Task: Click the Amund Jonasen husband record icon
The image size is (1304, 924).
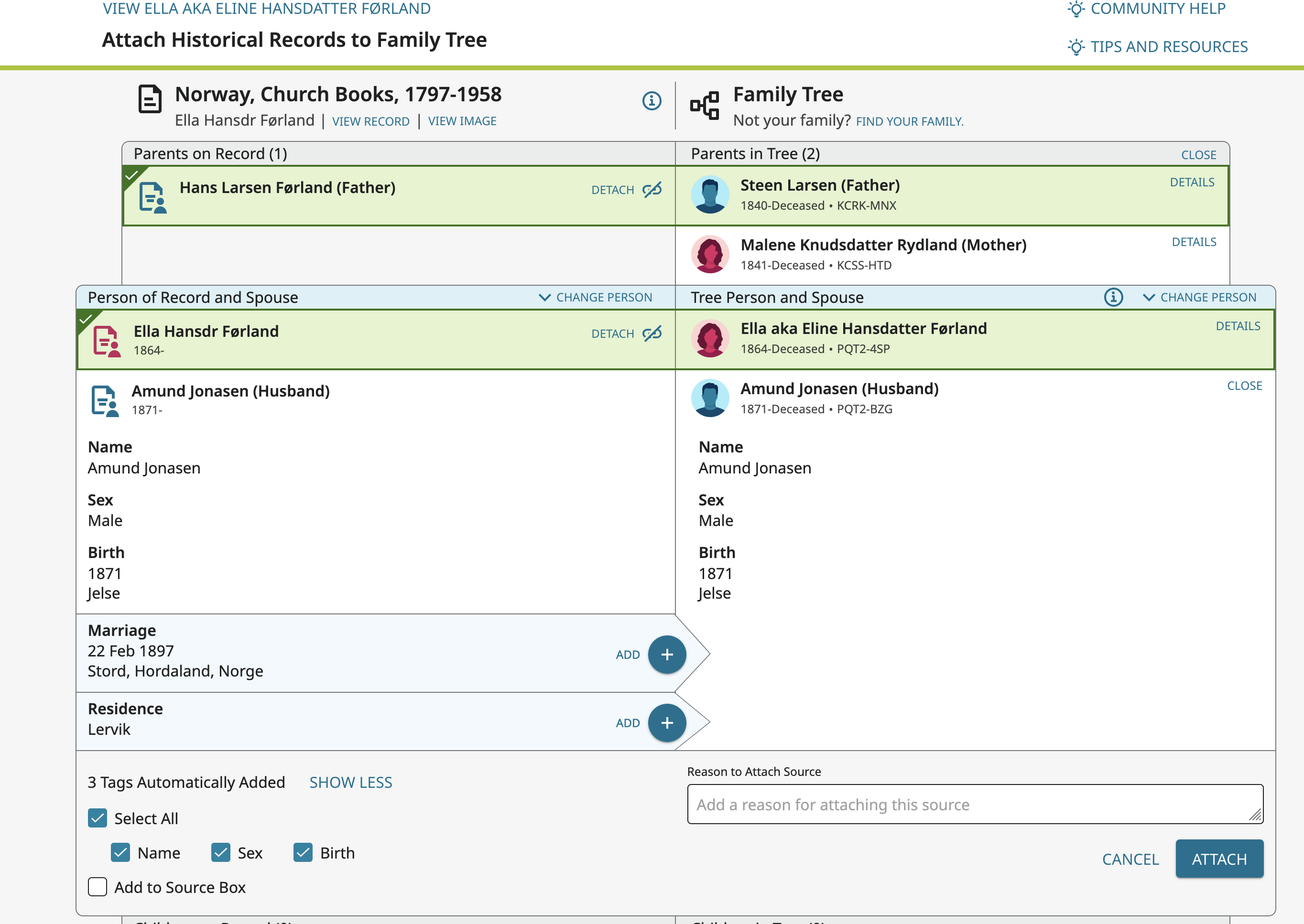Action: pos(105,400)
